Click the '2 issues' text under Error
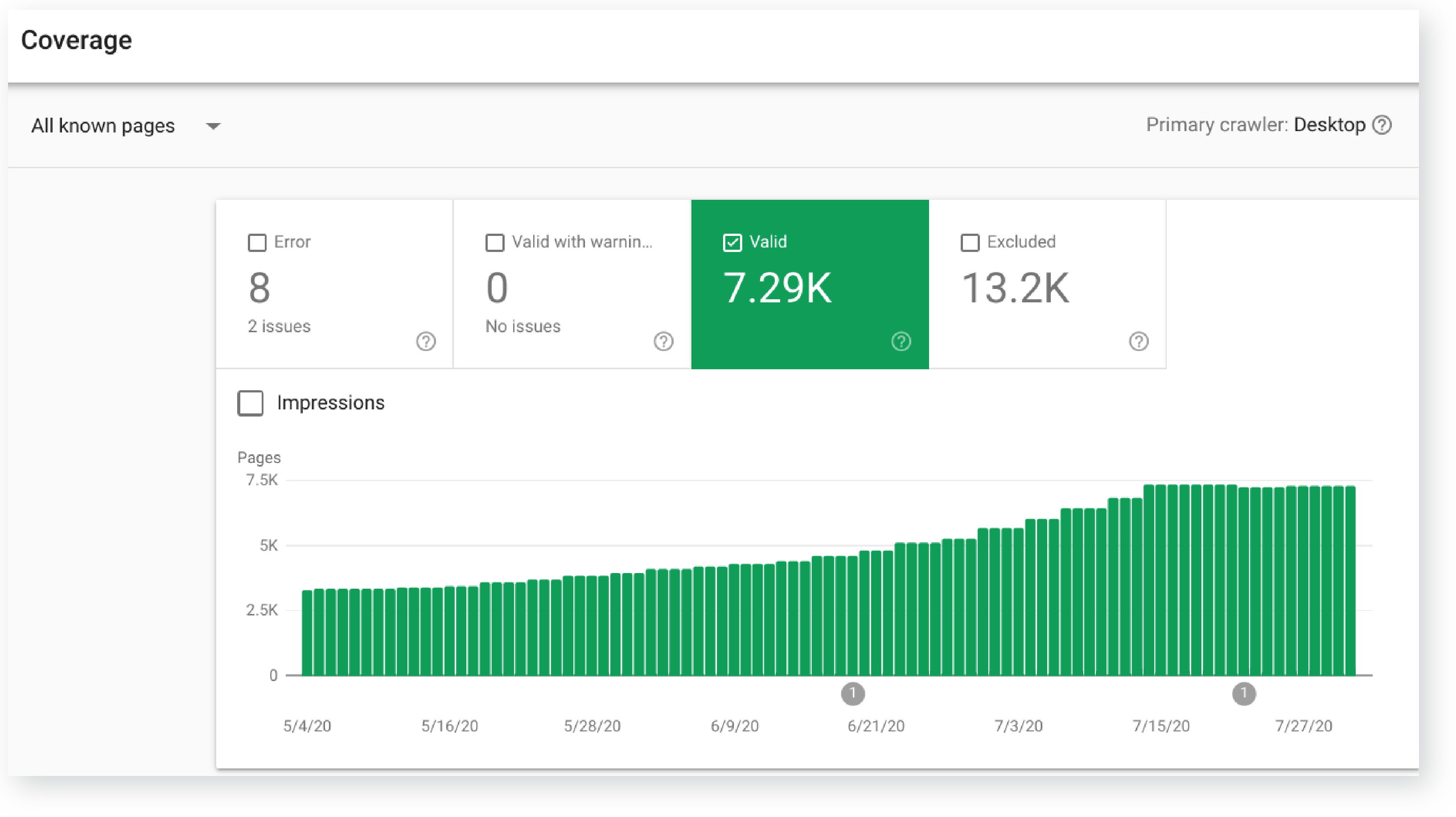 tap(279, 326)
